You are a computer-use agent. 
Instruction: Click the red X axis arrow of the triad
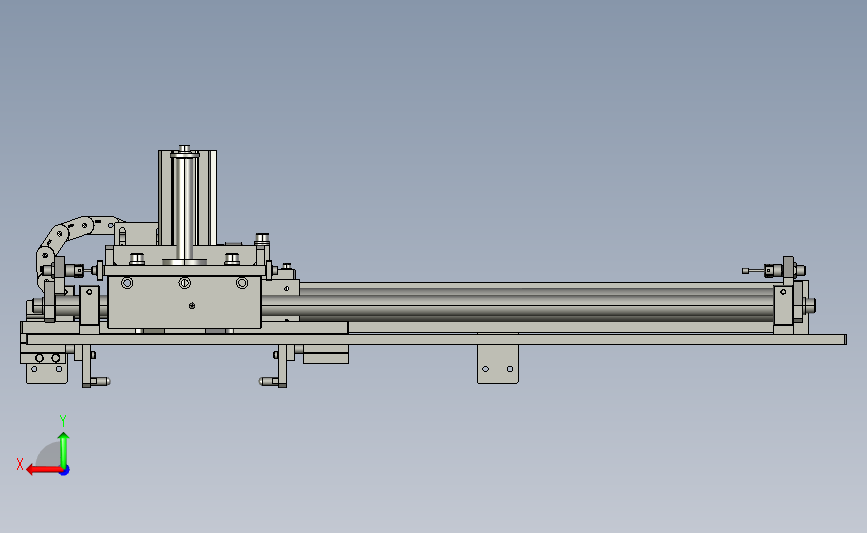[x=44, y=470]
